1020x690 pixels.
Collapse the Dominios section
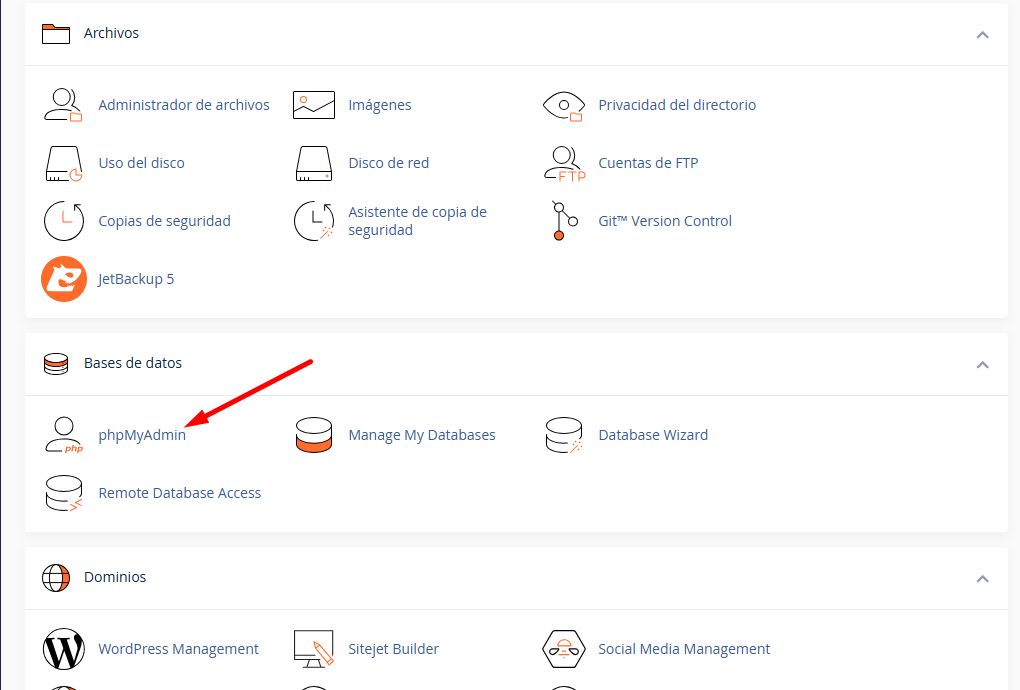pos(981,577)
